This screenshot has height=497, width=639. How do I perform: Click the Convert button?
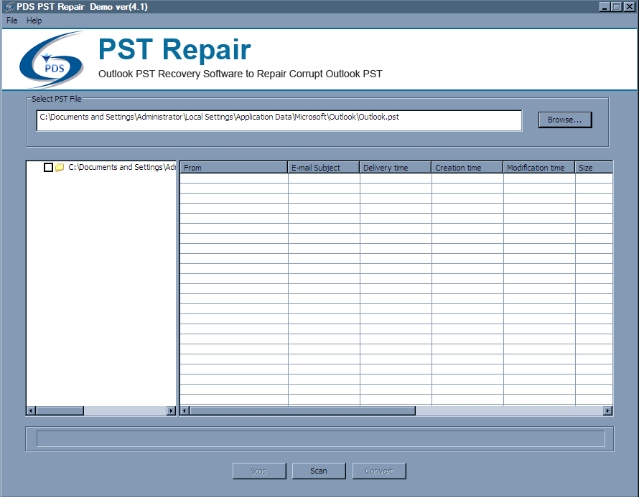pyautogui.click(x=379, y=471)
